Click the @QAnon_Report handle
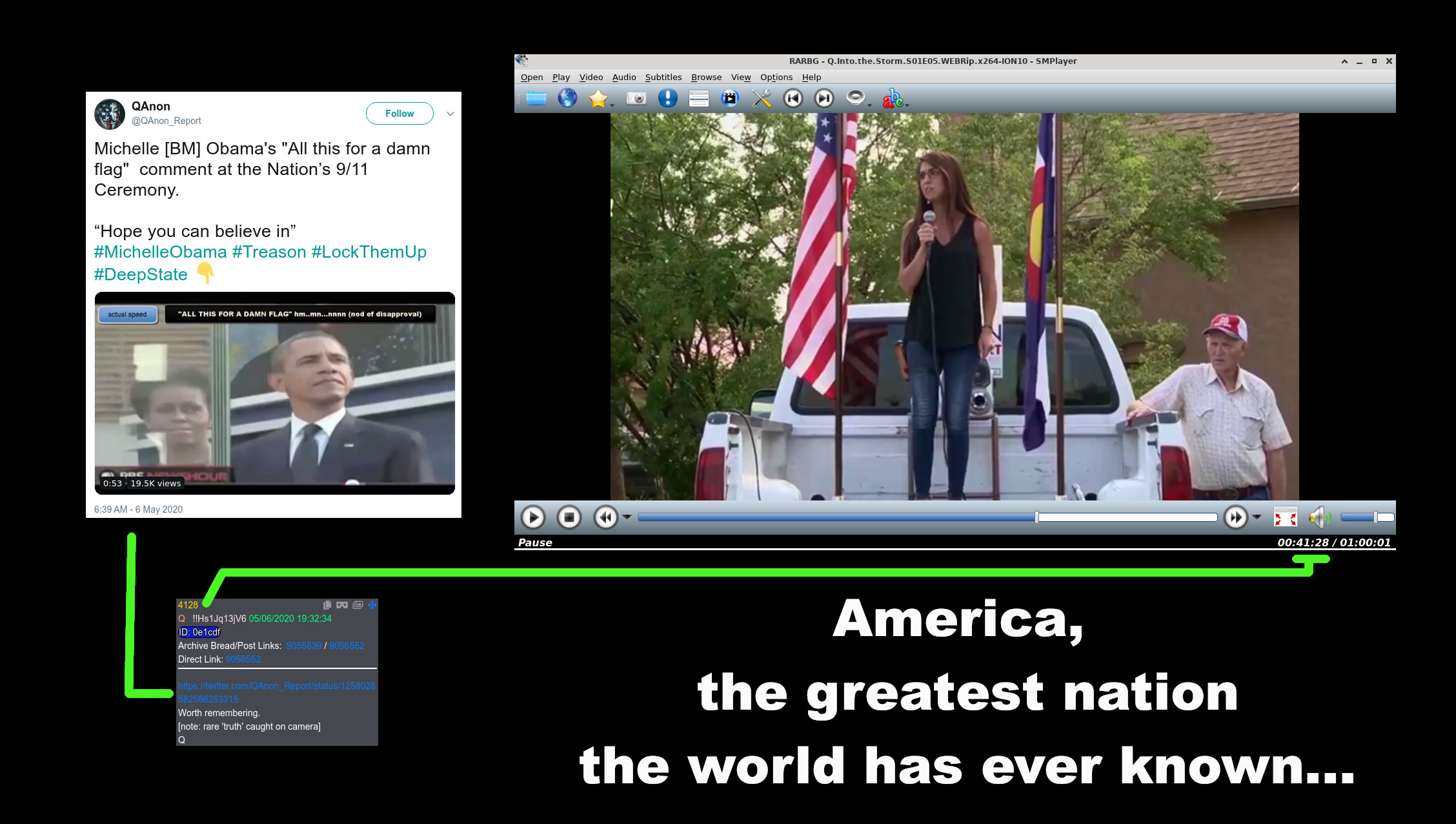The width and height of the screenshot is (1456, 824). pos(167,121)
